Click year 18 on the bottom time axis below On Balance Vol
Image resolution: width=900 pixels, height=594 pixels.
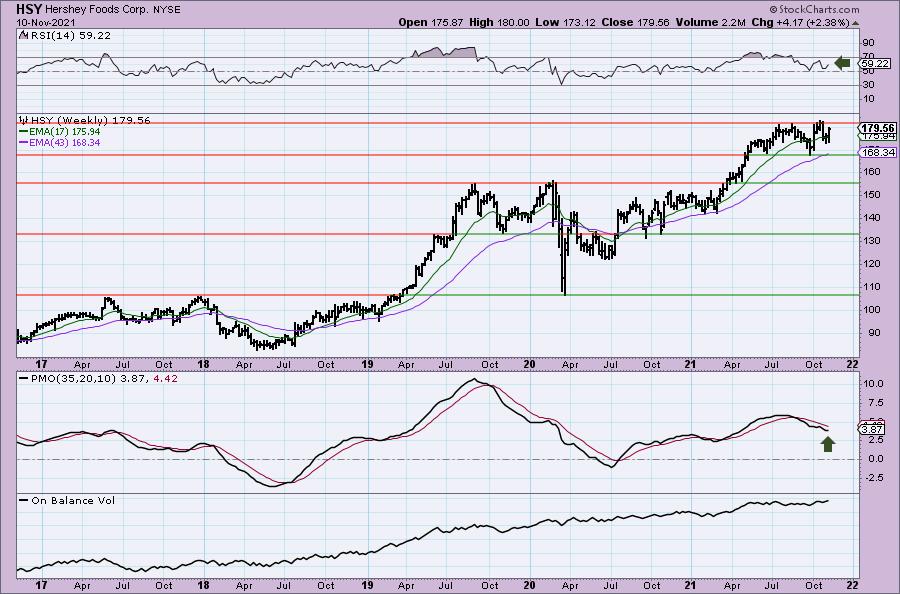[x=204, y=586]
